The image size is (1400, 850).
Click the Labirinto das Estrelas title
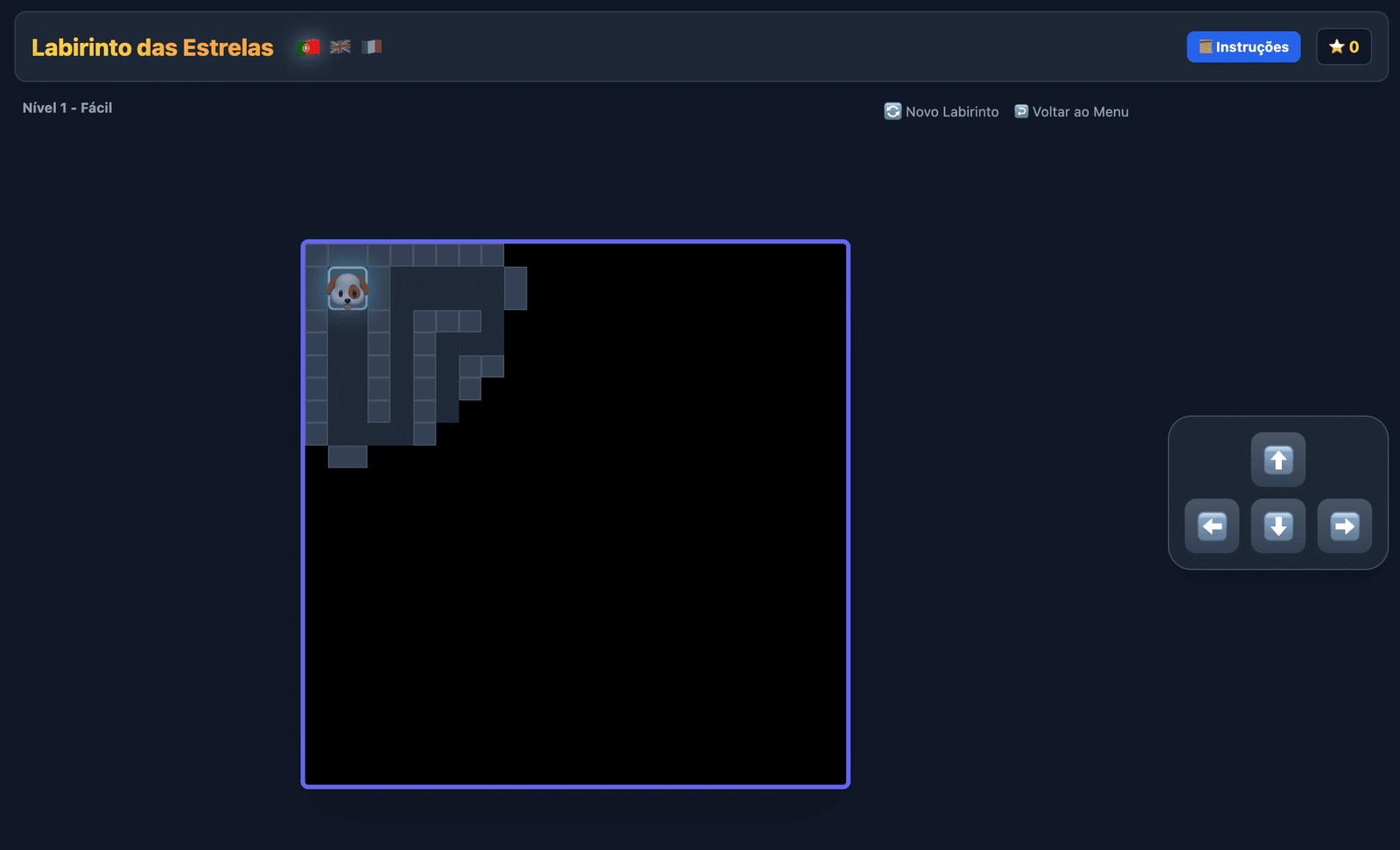[x=152, y=47]
